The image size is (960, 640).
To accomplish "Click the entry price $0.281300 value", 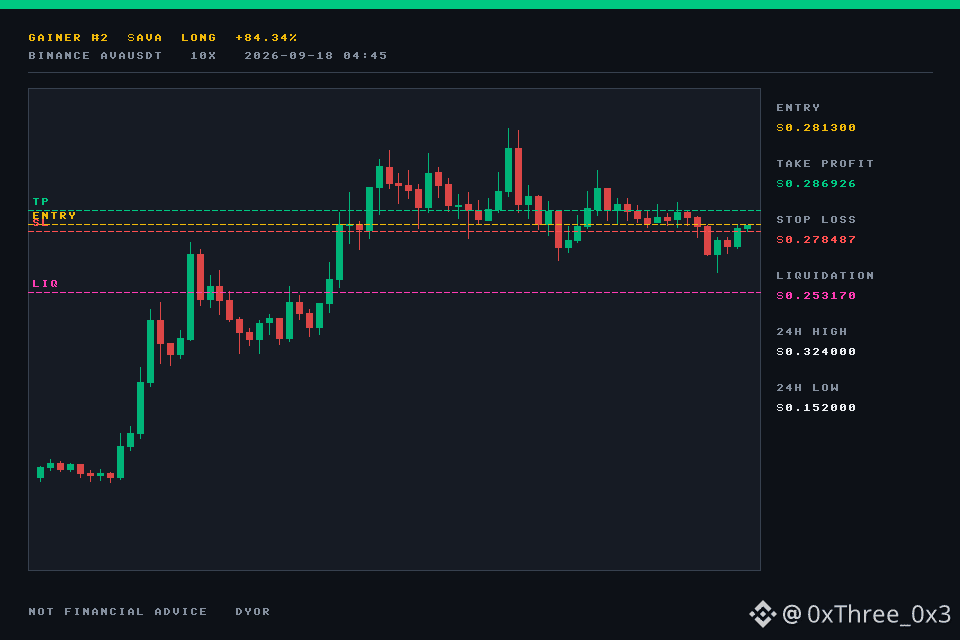I will click(x=816, y=127).
